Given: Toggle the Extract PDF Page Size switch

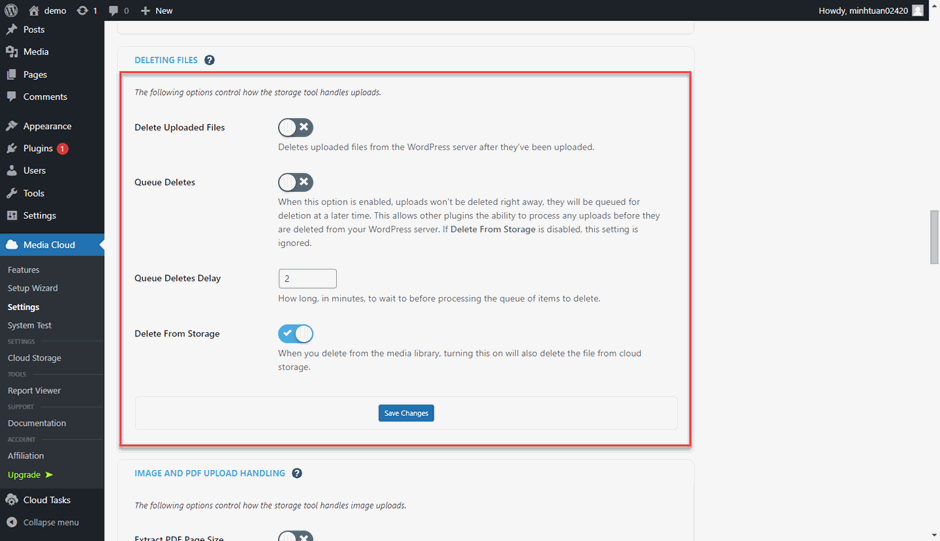Looking at the screenshot, I should tap(296, 536).
